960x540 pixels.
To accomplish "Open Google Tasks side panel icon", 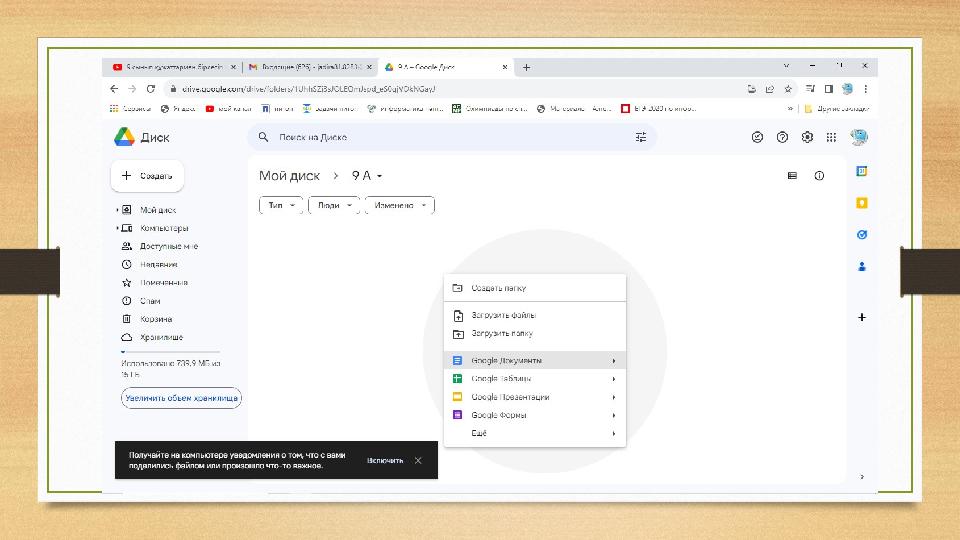I will 861,234.
